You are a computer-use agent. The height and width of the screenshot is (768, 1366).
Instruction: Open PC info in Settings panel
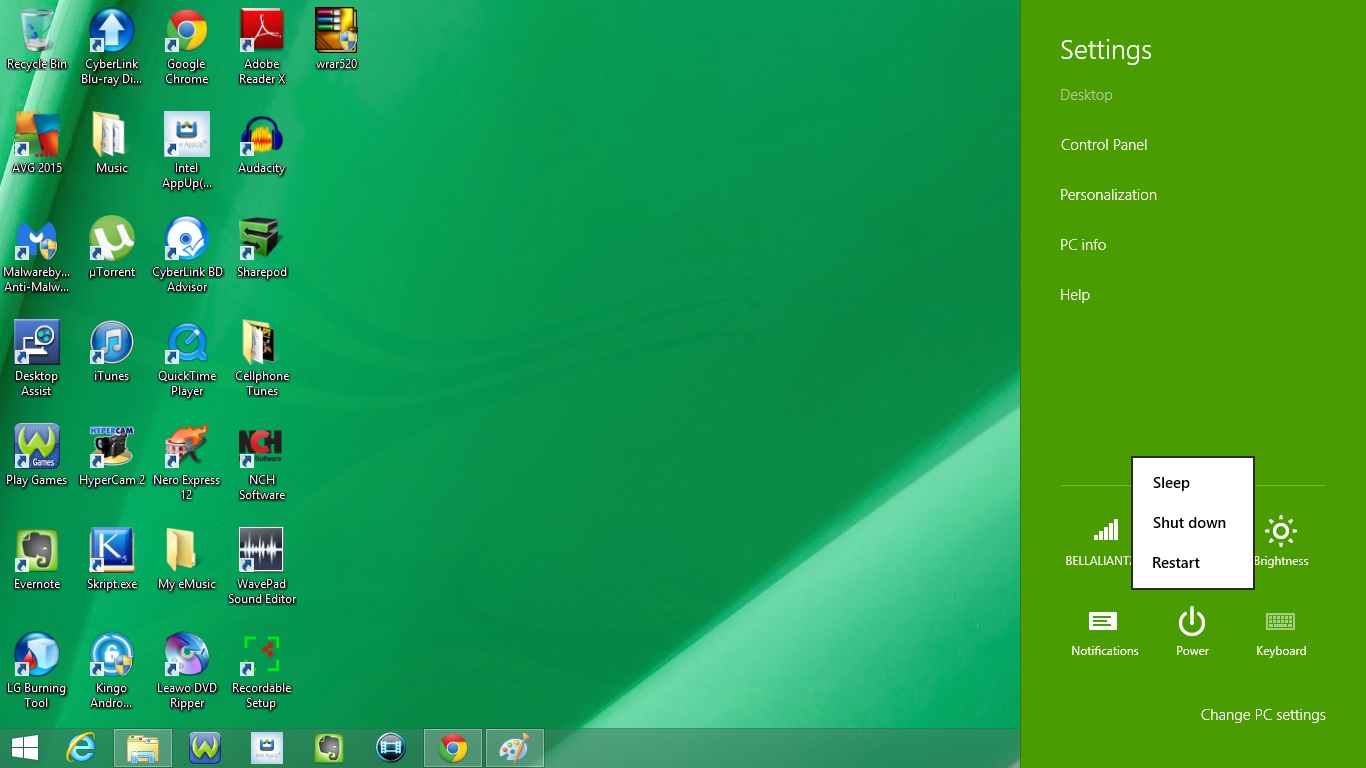pyautogui.click(x=1083, y=245)
